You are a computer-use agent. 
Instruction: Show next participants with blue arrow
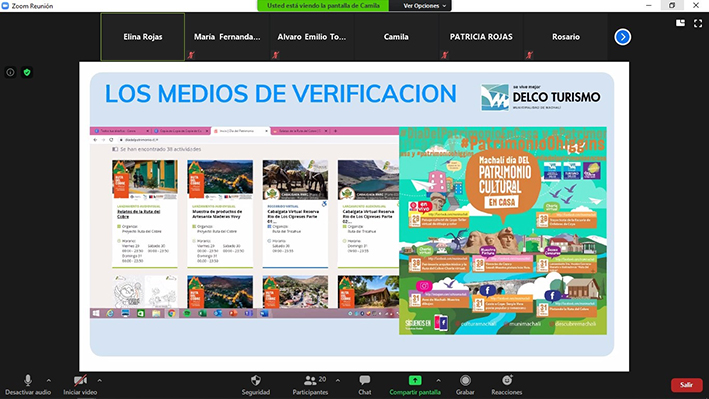click(623, 37)
